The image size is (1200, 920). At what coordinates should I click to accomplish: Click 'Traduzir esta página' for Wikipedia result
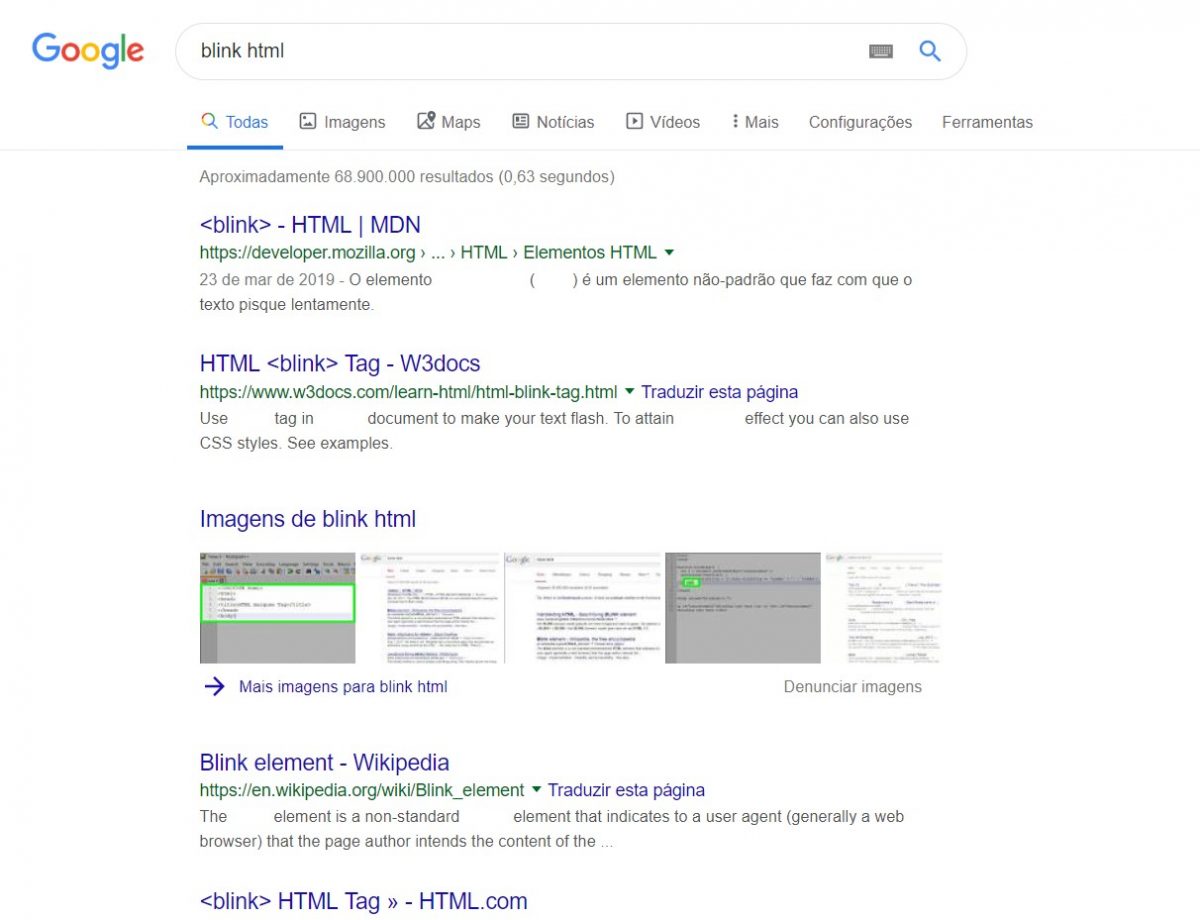[626, 790]
